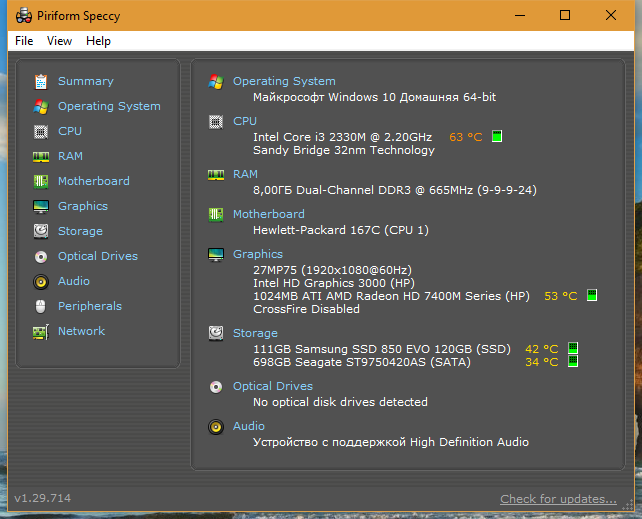
Task: Click the Optical Drives disc icon in sidebar
Action: coord(41,257)
